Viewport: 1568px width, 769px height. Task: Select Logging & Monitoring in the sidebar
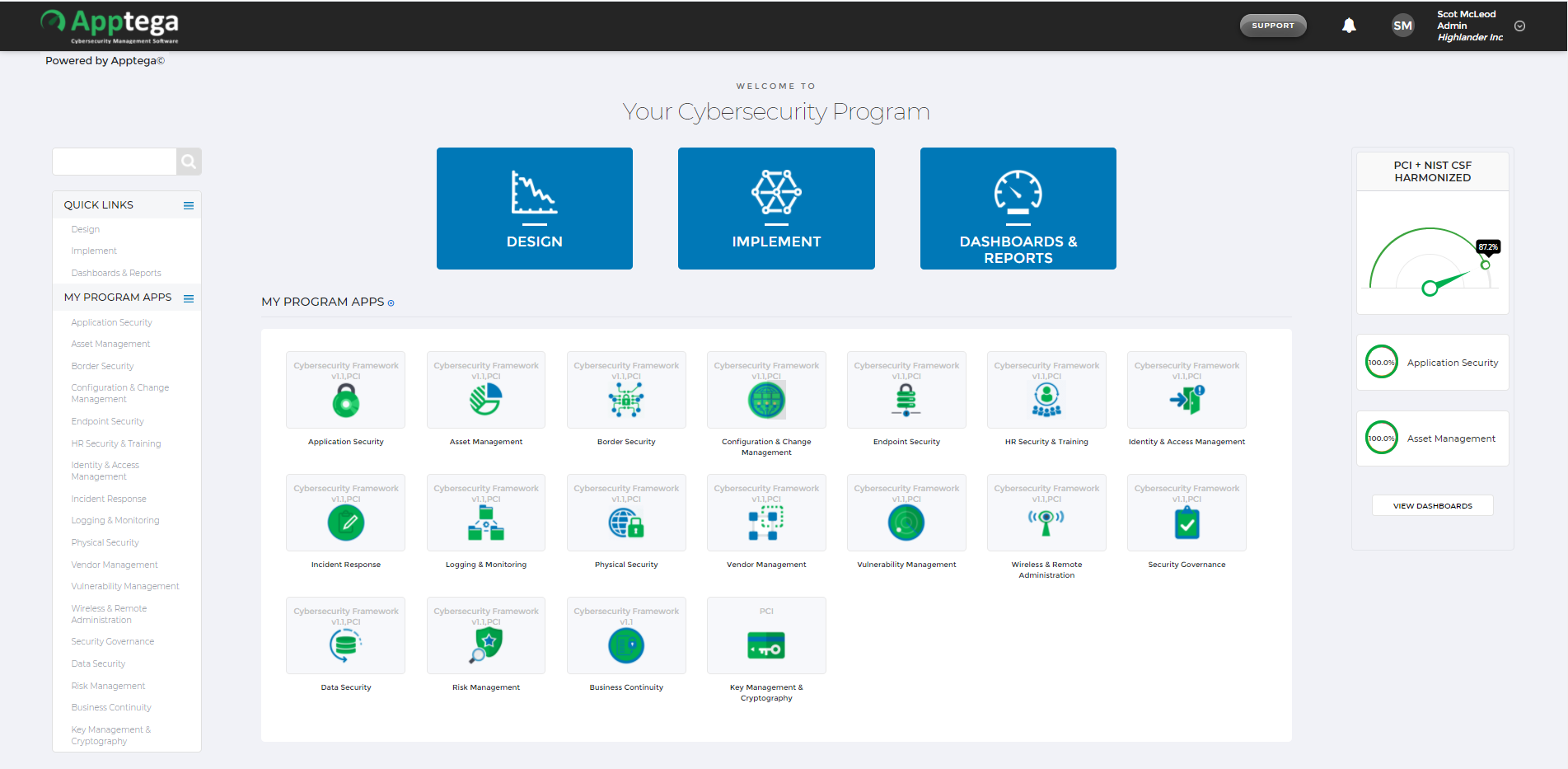tap(115, 520)
